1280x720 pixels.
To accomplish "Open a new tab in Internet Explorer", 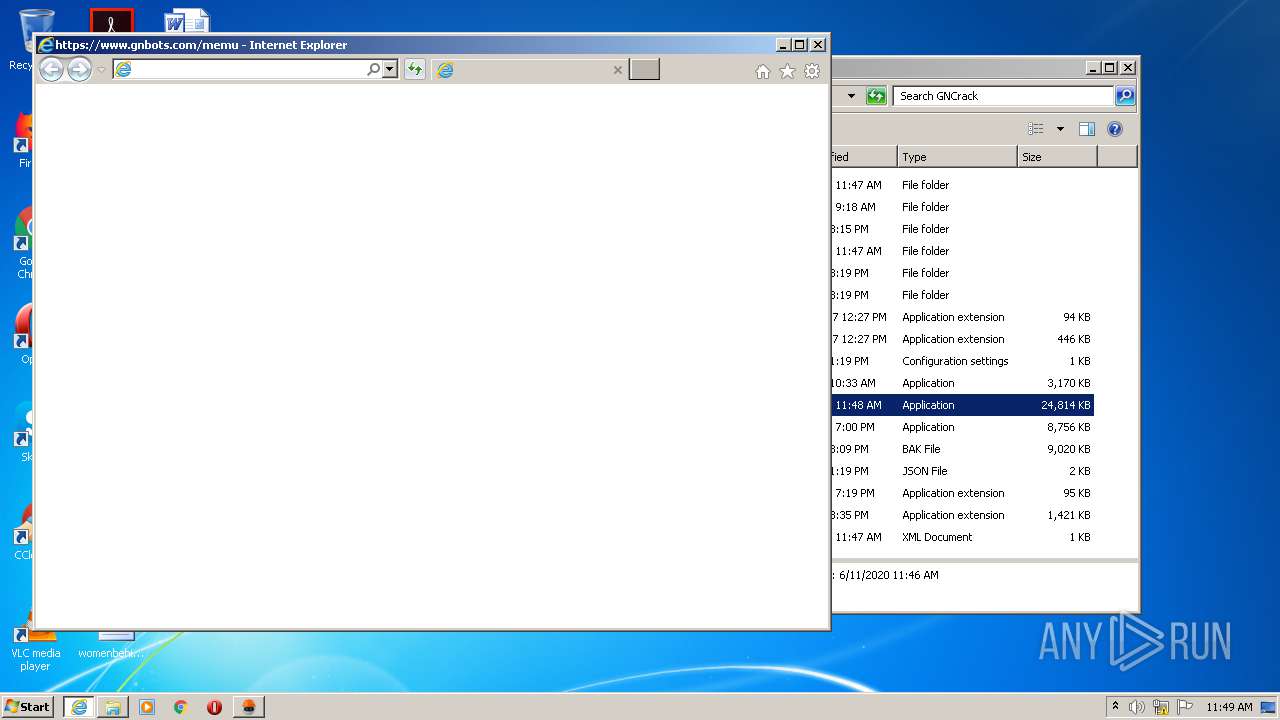I will tap(644, 69).
